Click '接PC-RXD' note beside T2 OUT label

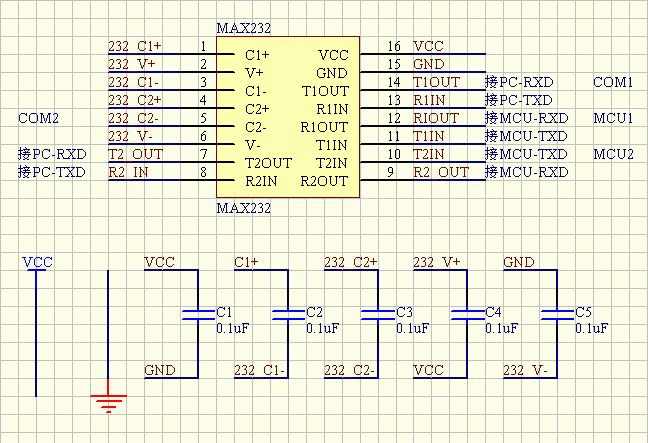(x=52, y=154)
